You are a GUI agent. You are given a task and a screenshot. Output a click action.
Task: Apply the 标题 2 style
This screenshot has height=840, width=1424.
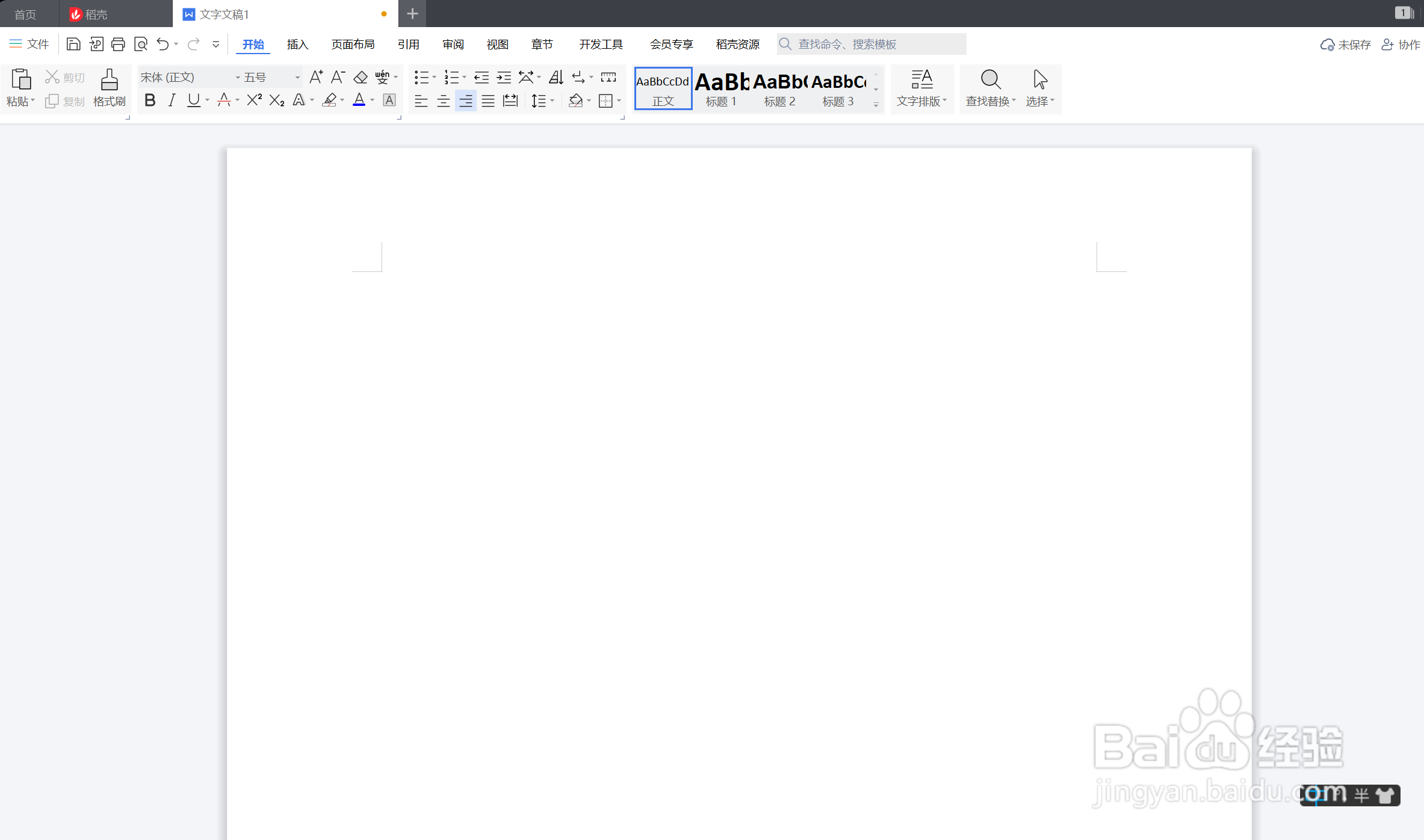[x=780, y=88]
